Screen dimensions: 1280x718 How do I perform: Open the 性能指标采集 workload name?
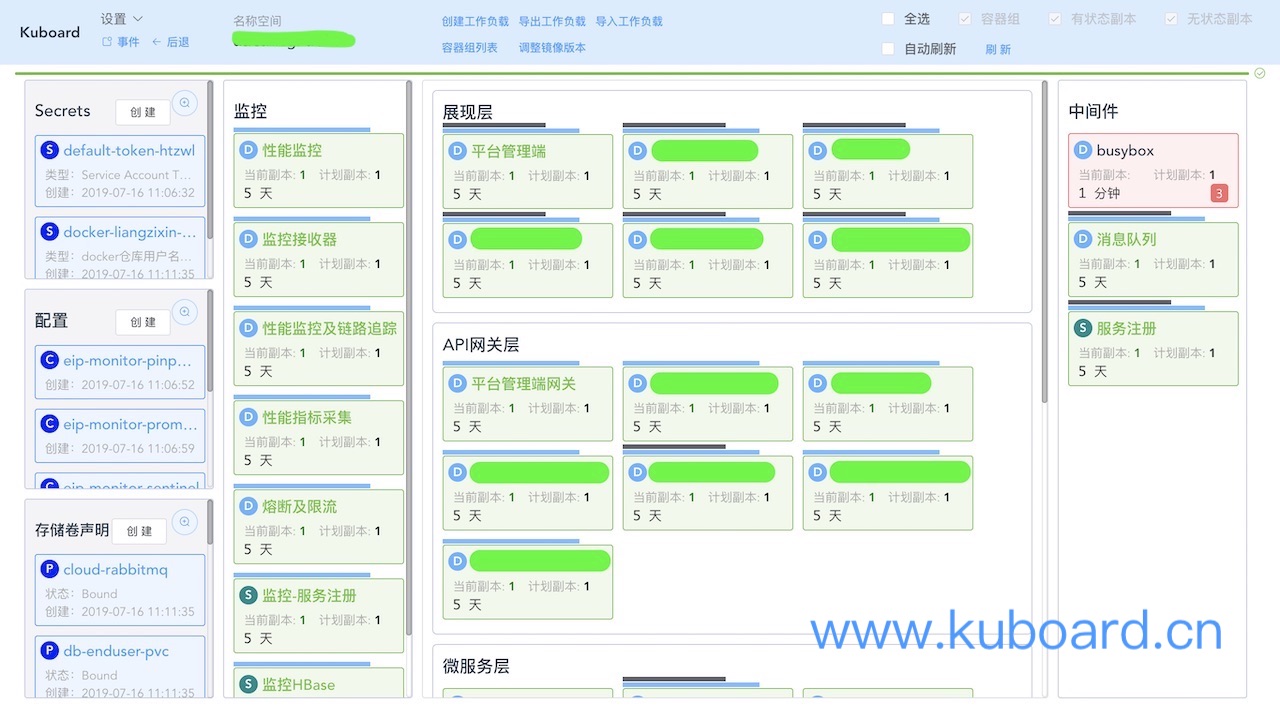(307, 417)
